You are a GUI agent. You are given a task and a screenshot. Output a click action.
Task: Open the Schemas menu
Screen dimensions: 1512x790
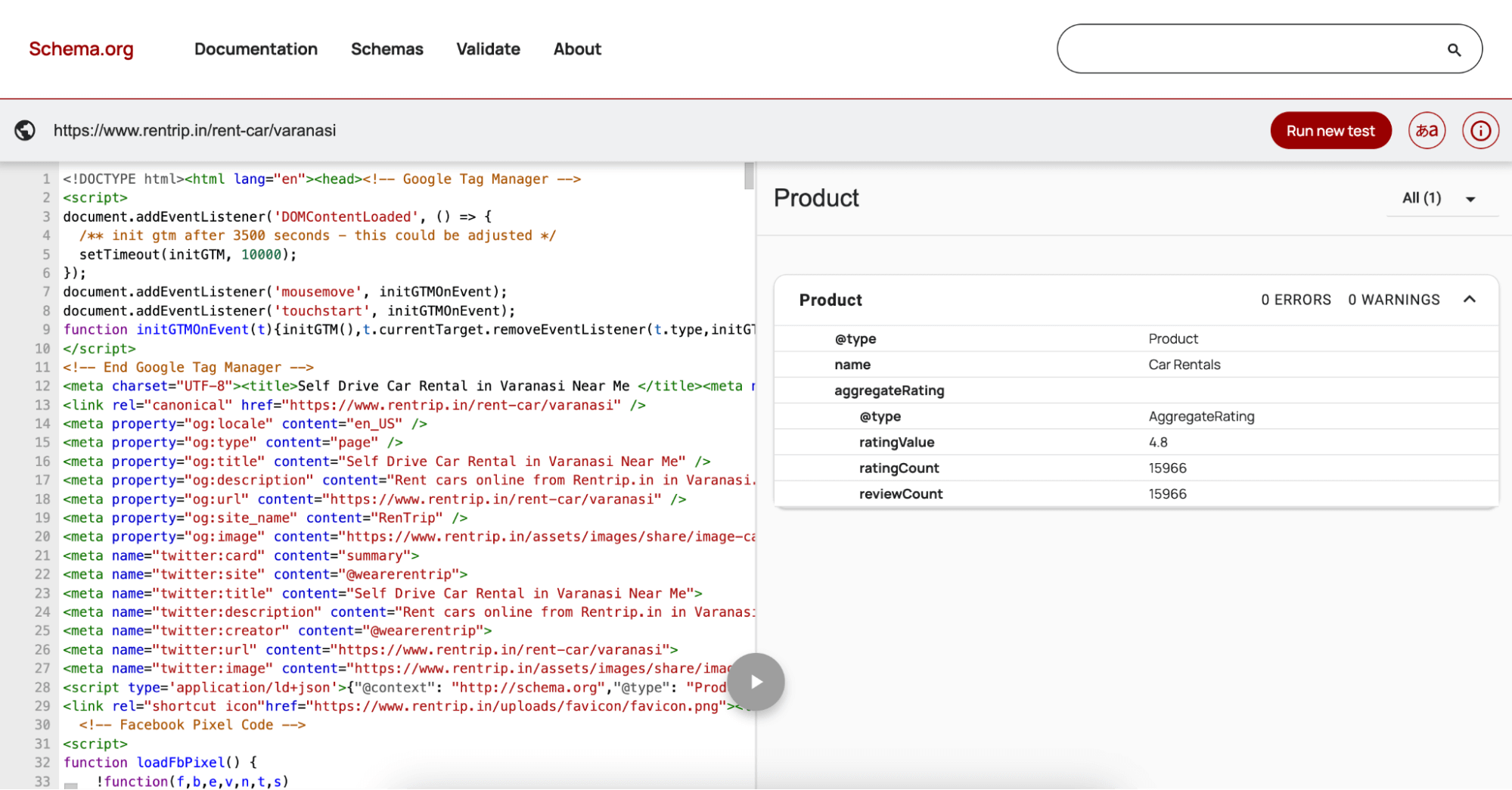387,49
